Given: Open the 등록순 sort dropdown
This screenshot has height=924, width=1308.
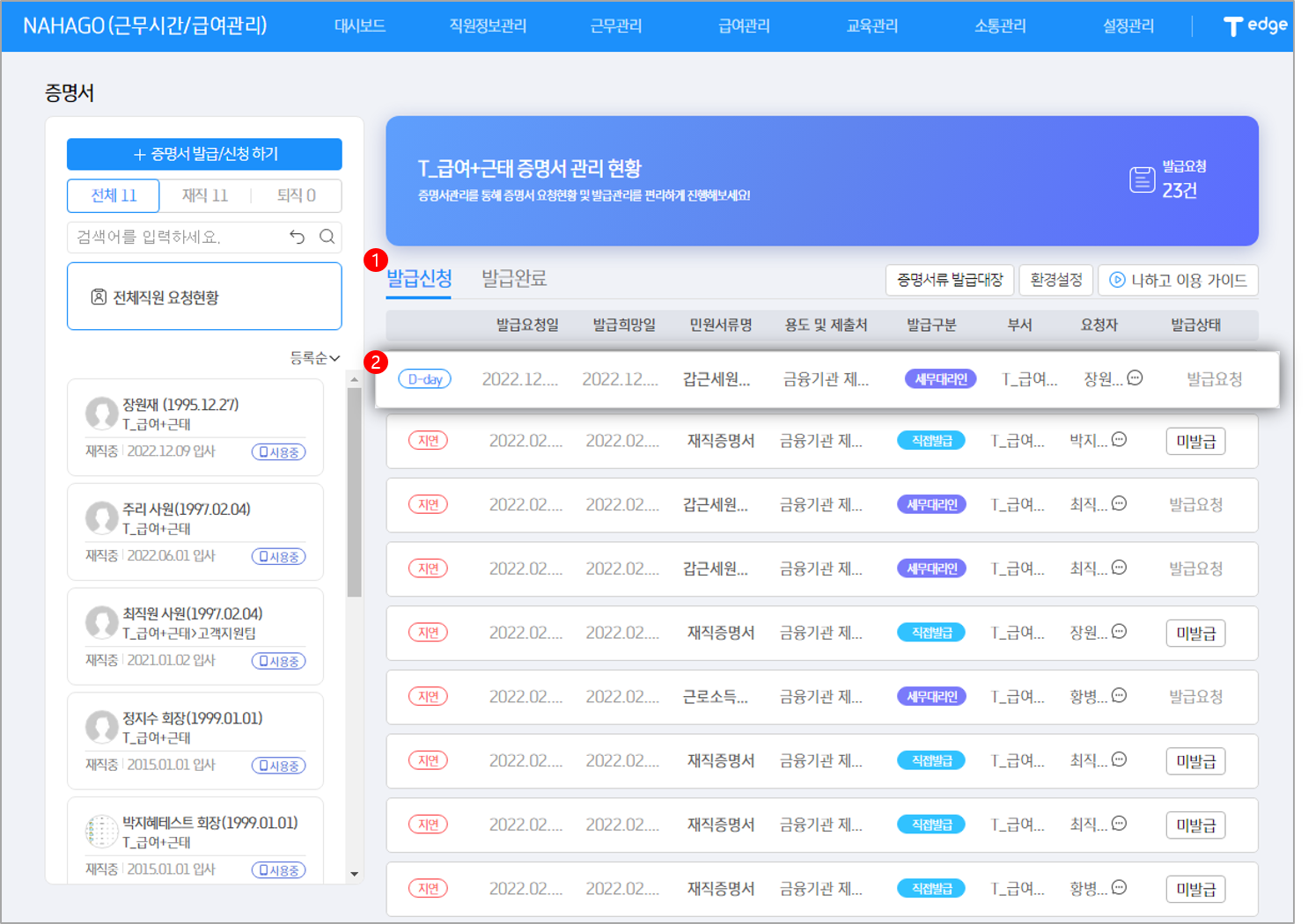Looking at the screenshot, I should (314, 358).
